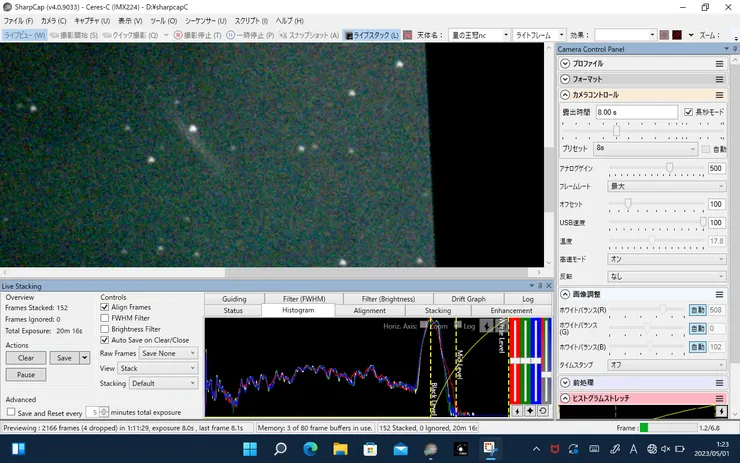Collapse the カメラコントロール section chevron

coord(565,95)
